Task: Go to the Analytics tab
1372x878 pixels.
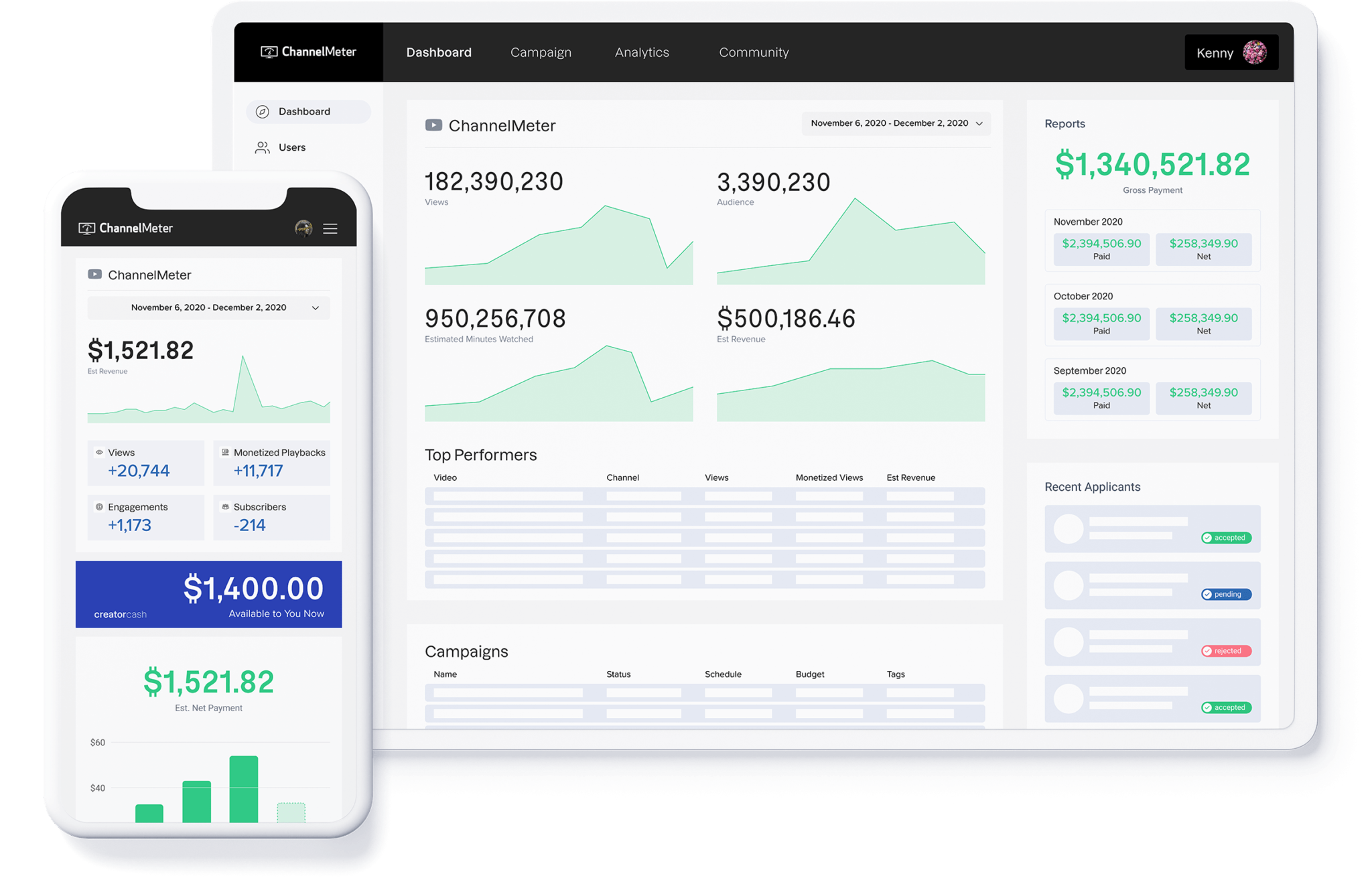Action: click(x=642, y=52)
